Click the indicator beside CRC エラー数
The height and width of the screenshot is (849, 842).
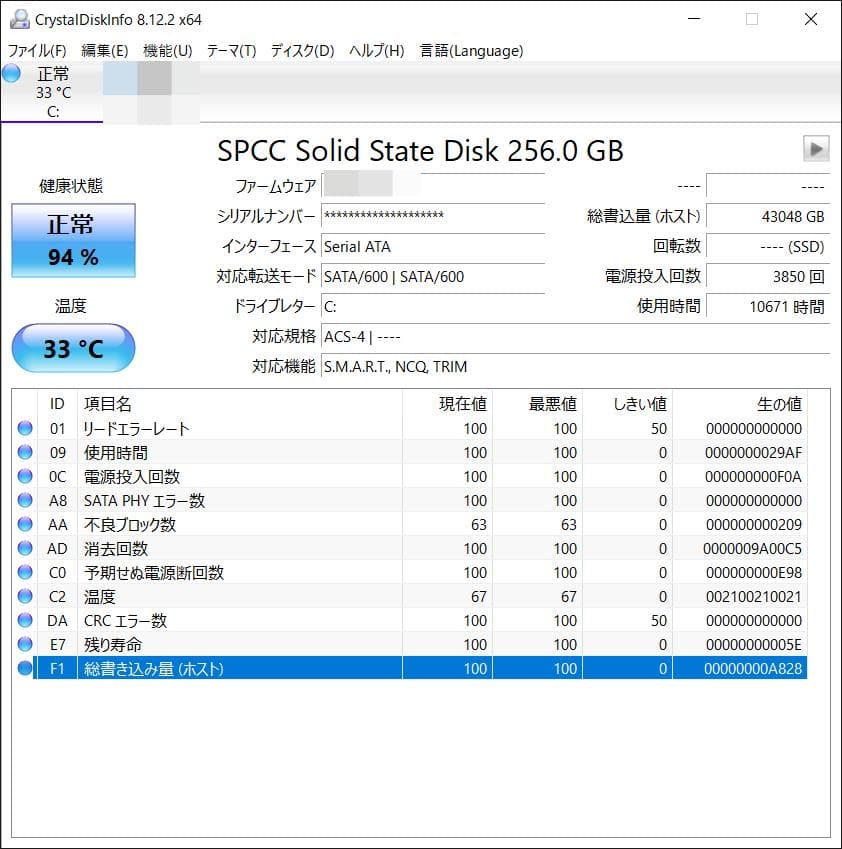pos(25,620)
